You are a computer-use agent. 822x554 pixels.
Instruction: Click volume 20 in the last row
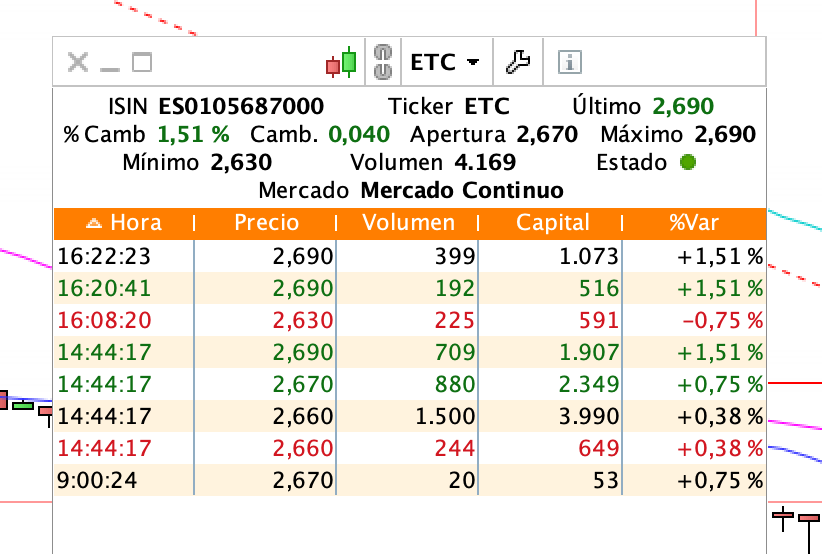pyautogui.click(x=462, y=480)
